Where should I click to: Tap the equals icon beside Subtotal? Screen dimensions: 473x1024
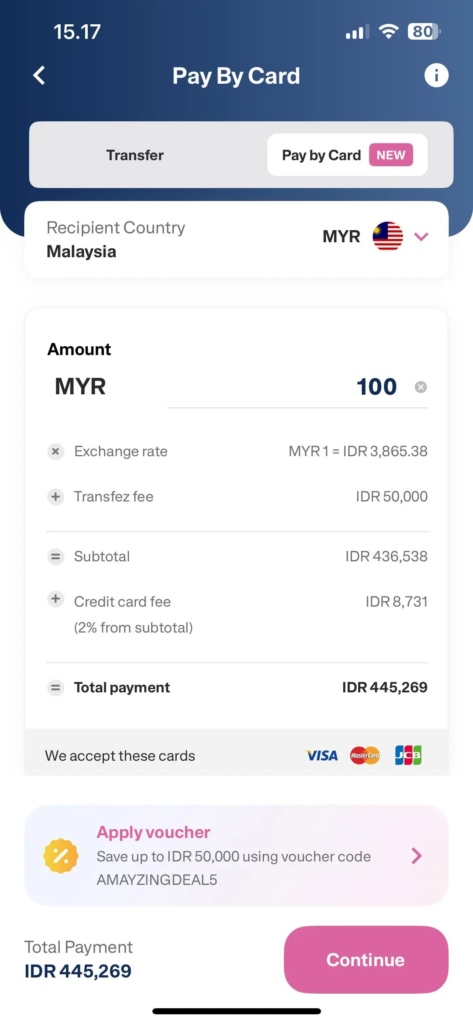click(56, 557)
